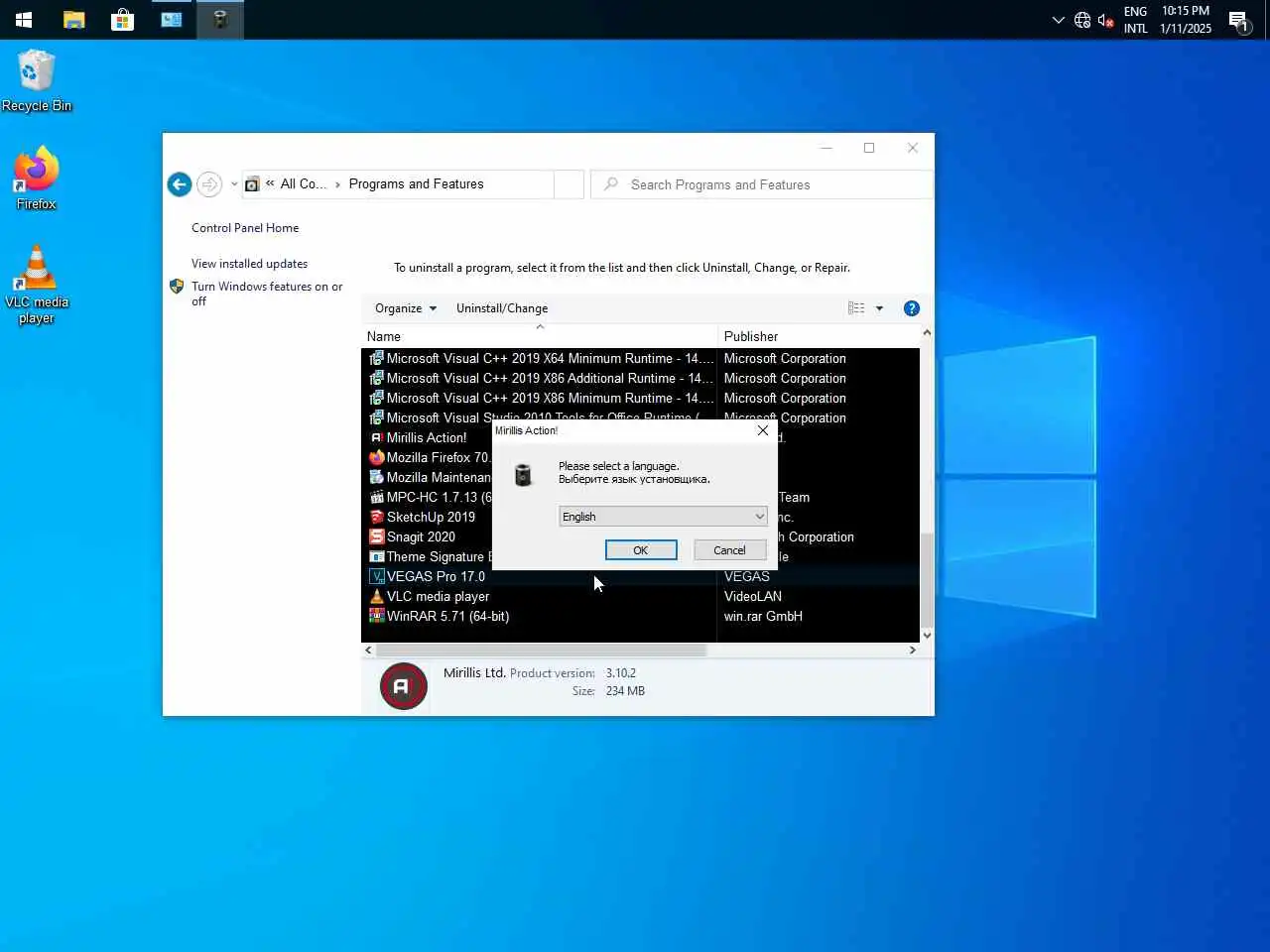Select the Firefox desktop shortcut
Screen dimensions: 1270x952
[x=37, y=178]
